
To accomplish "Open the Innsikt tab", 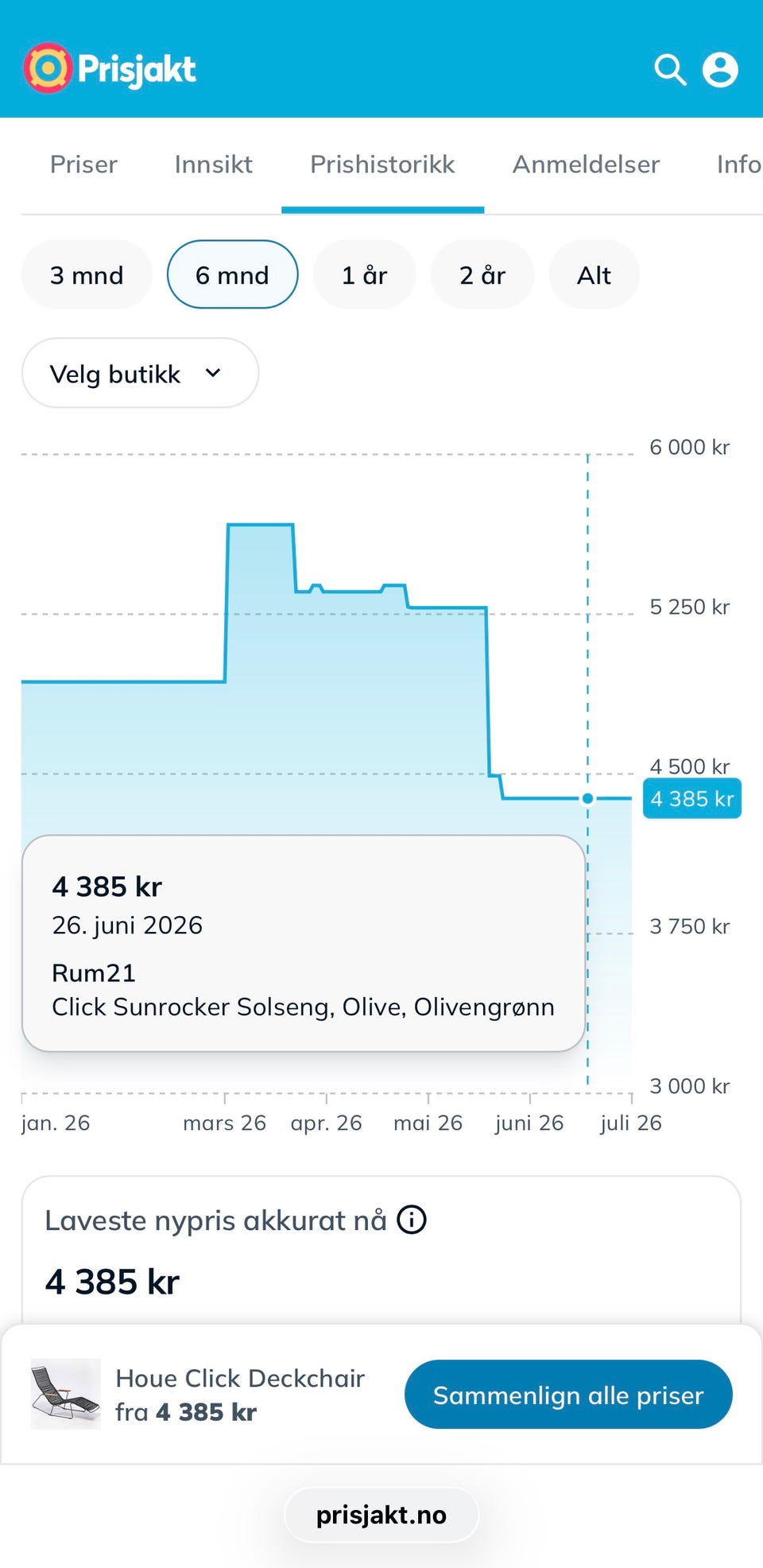I will click(213, 165).
